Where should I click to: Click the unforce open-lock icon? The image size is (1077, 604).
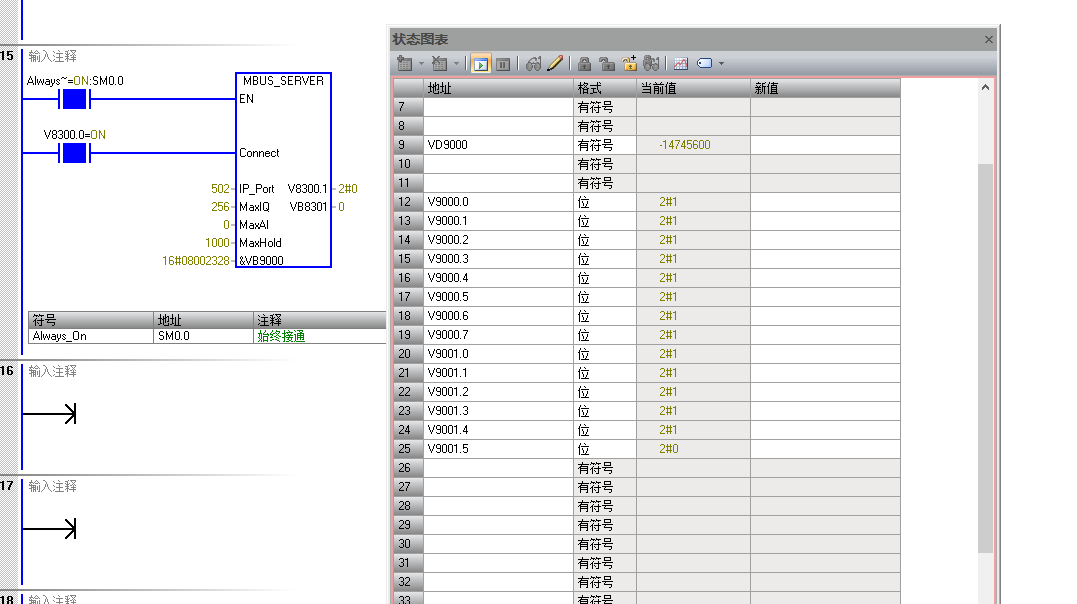click(x=607, y=63)
